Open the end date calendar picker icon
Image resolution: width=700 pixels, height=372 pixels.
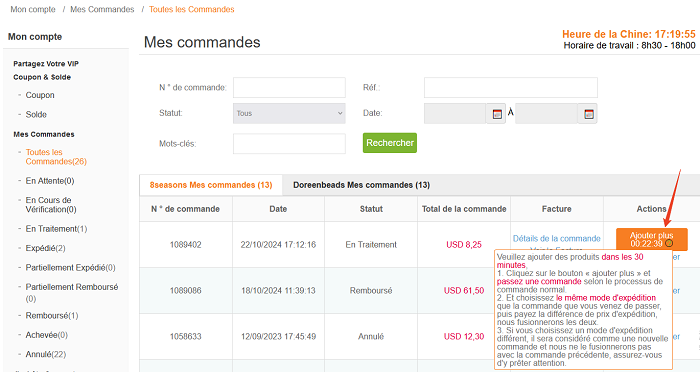tap(588, 114)
